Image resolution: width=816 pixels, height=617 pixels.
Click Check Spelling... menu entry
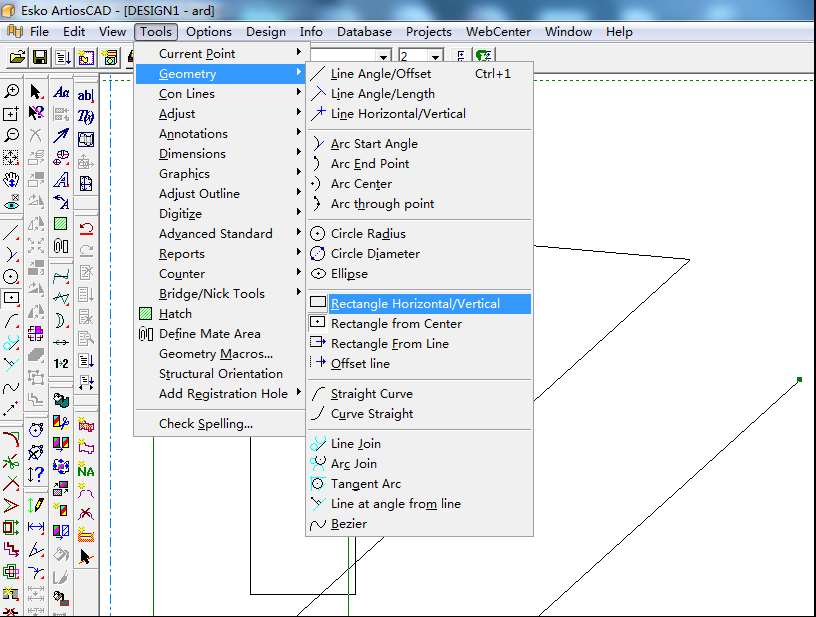pos(206,424)
